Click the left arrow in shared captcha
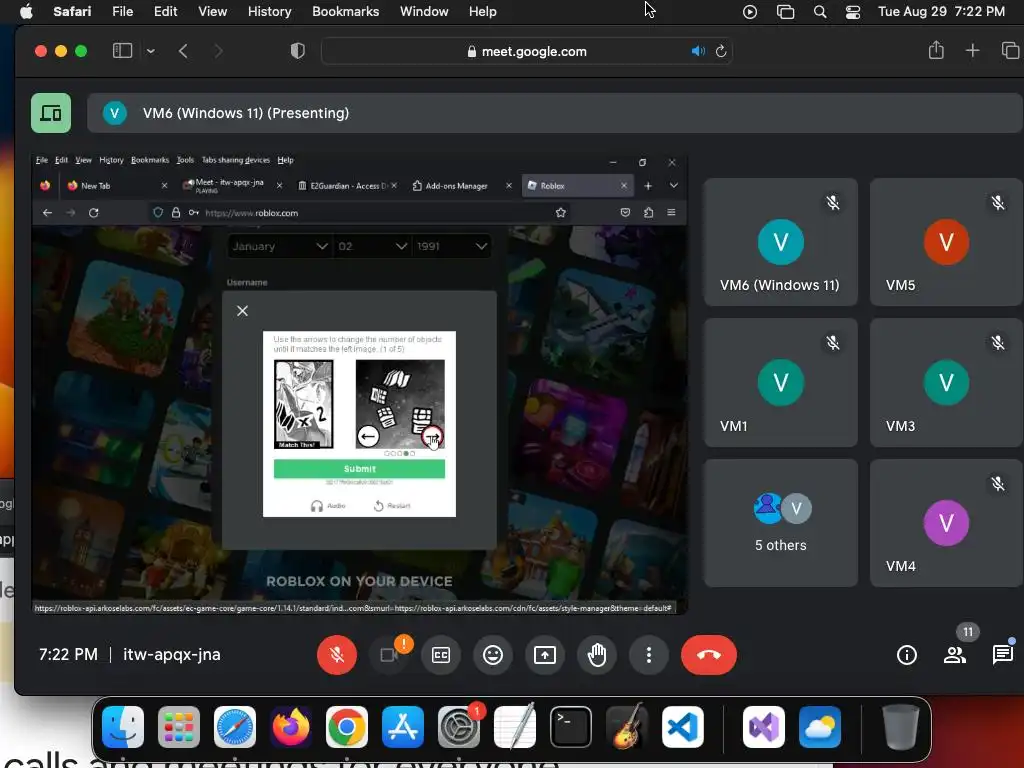The height and width of the screenshot is (768, 1024). [368, 436]
